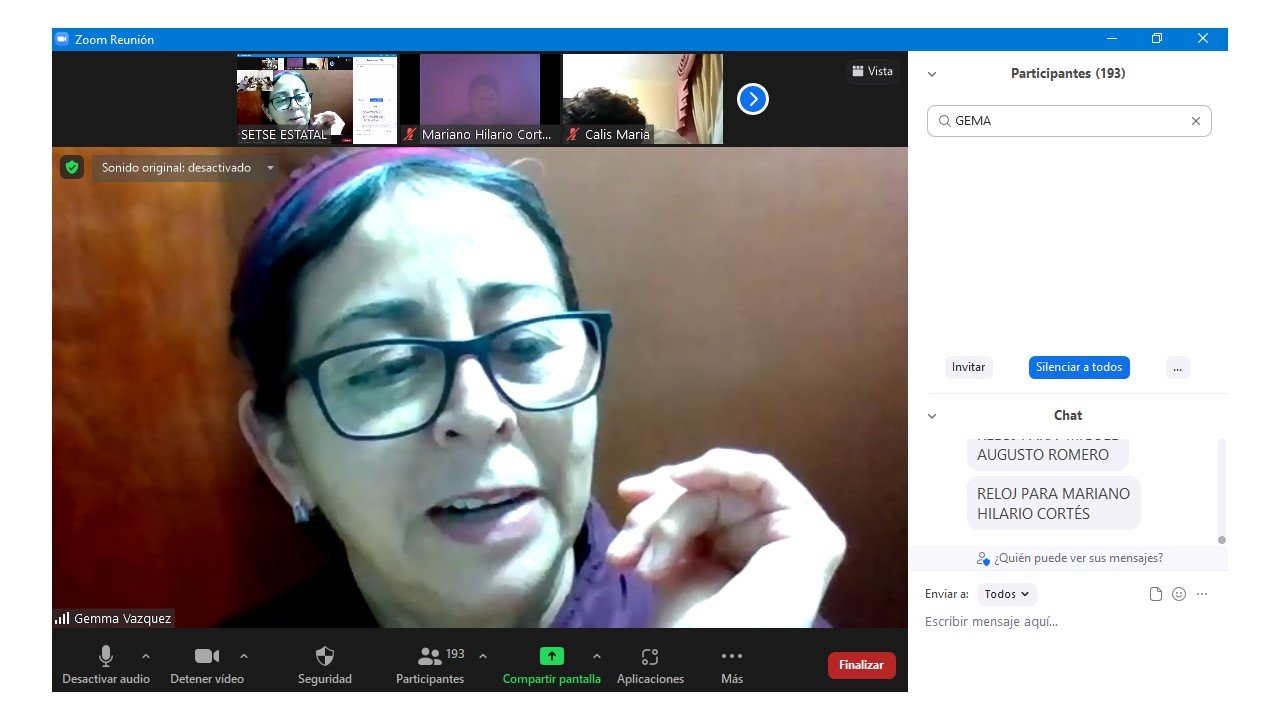The image size is (1280, 720).
Task: Click the emoji icon in chat
Action: pos(1179,594)
